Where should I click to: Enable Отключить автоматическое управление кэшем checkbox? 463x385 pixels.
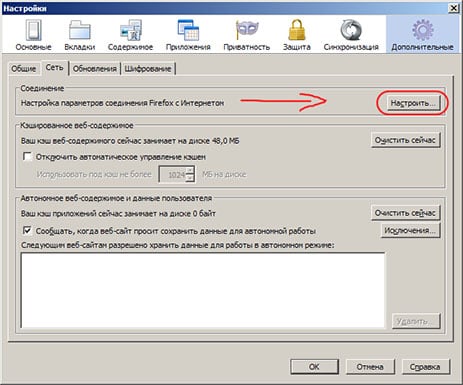[27, 156]
